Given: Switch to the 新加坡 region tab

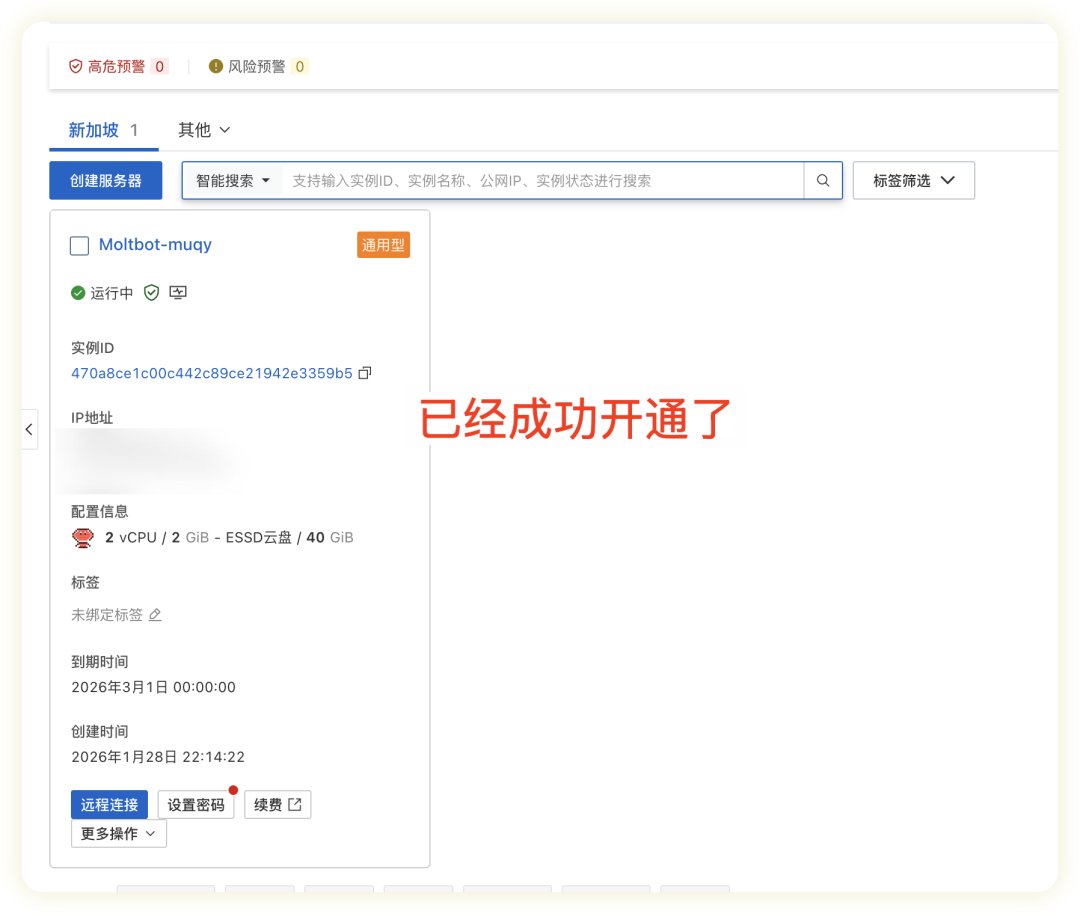Looking at the screenshot, I should 94,130.
